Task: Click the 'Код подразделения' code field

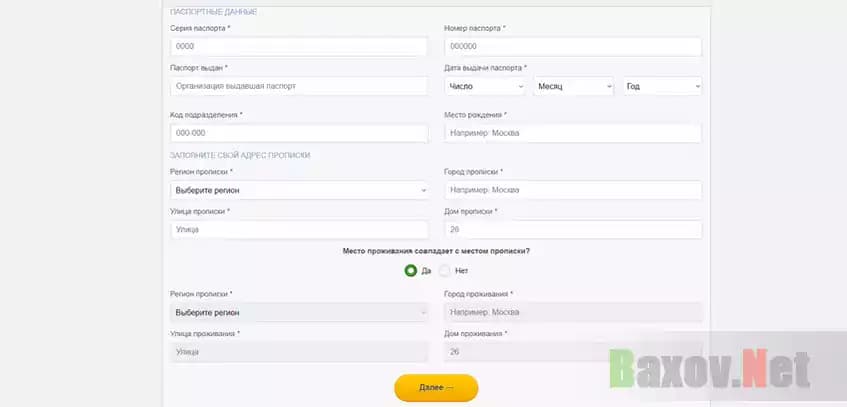Action: [x=299, y=133]
